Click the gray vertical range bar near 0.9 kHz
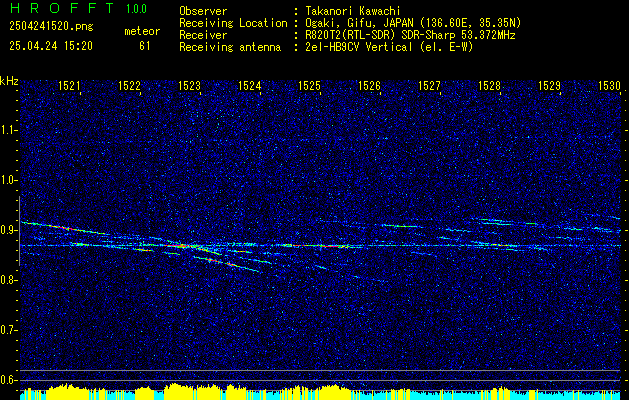The width and height of the screenshot is (629, 400). coord(19,231)
